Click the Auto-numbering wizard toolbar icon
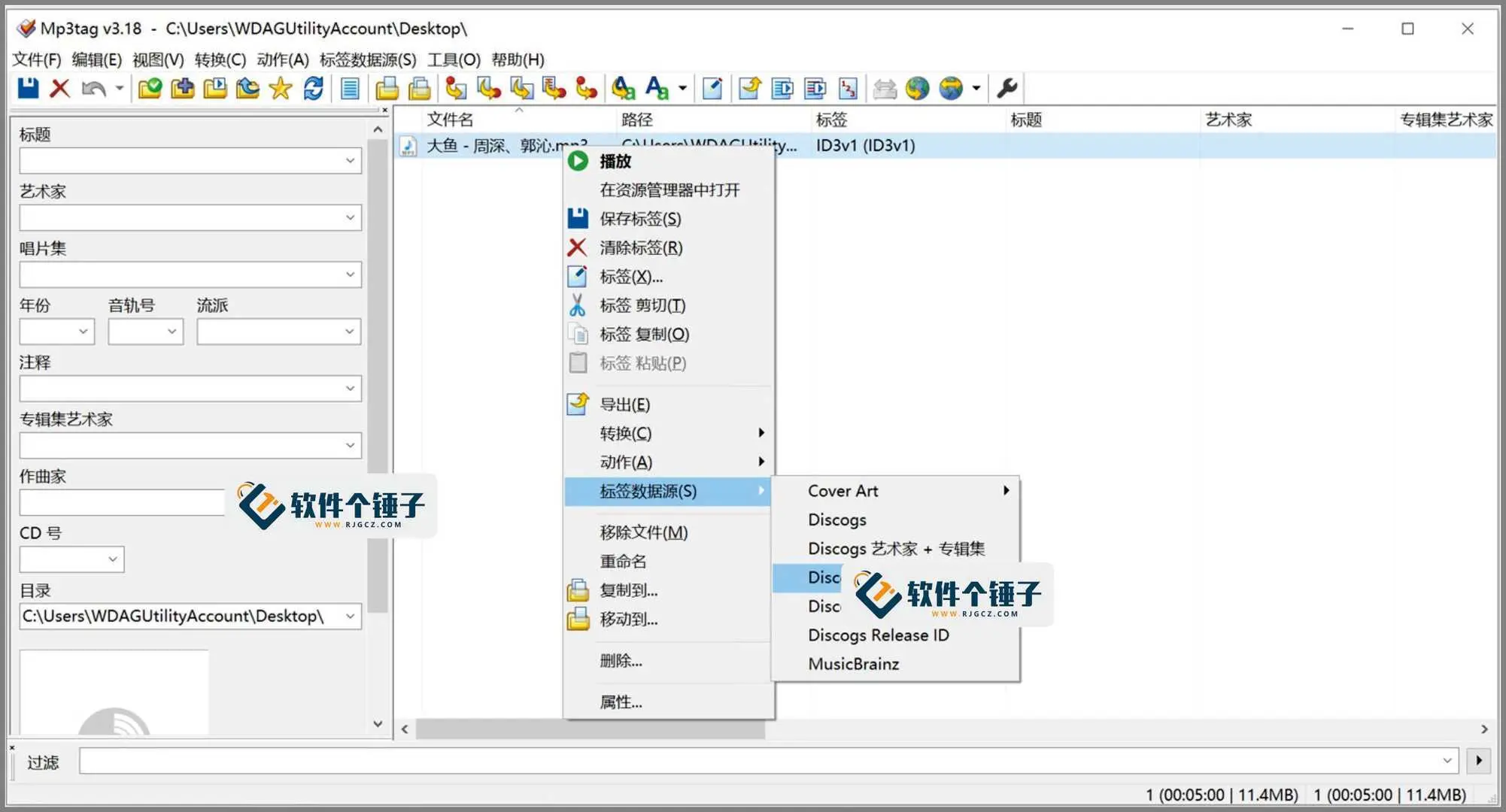Viewport: 1506px width, 812px height. 848,89
